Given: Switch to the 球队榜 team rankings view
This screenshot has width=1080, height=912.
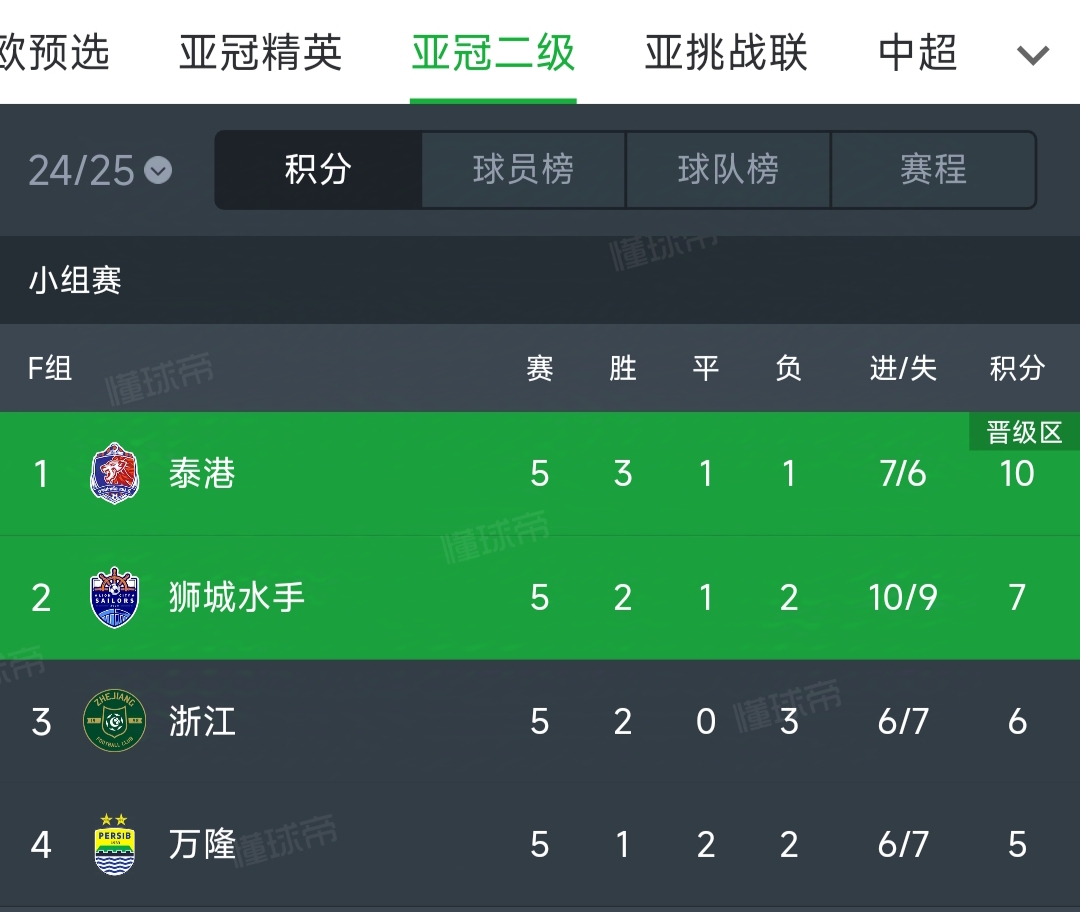Looking at the screenshot, I should pos(728,170).
